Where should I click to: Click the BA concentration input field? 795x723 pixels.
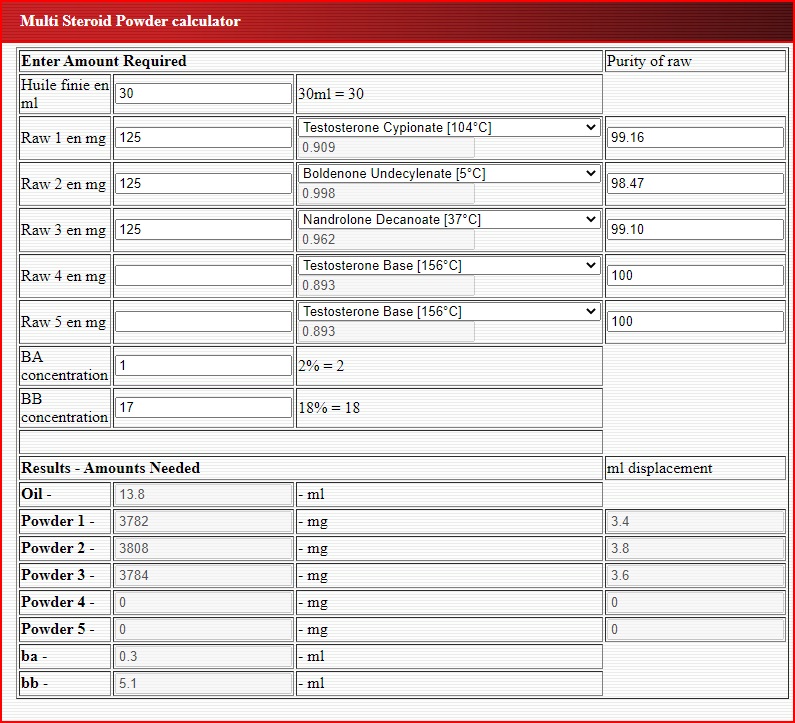coord(203,366)
